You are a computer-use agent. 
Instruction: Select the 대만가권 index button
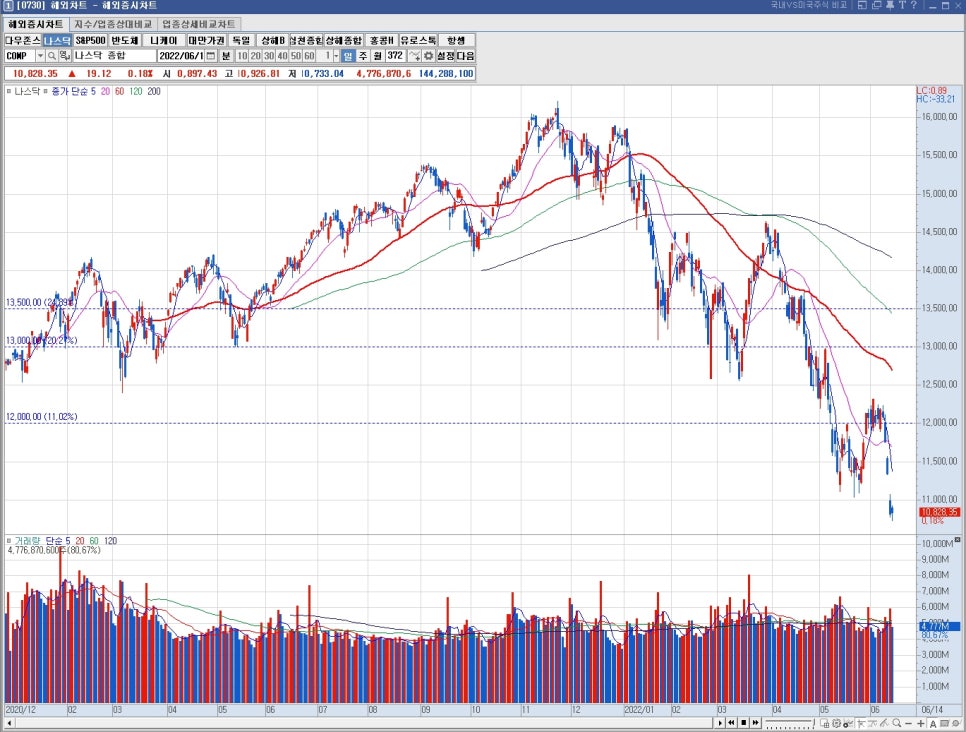[206, 40]
